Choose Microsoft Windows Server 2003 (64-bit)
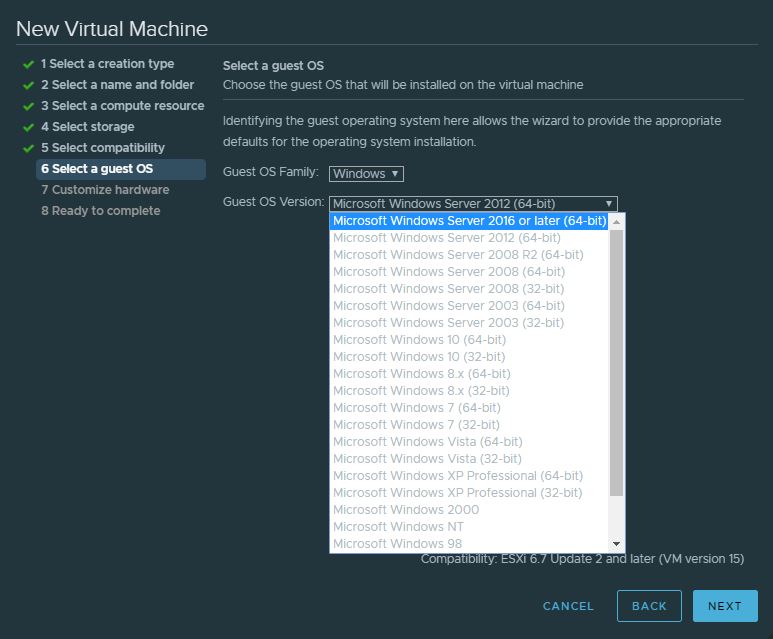The width and height of the screenshot is (773, 639). click(469, 306)
